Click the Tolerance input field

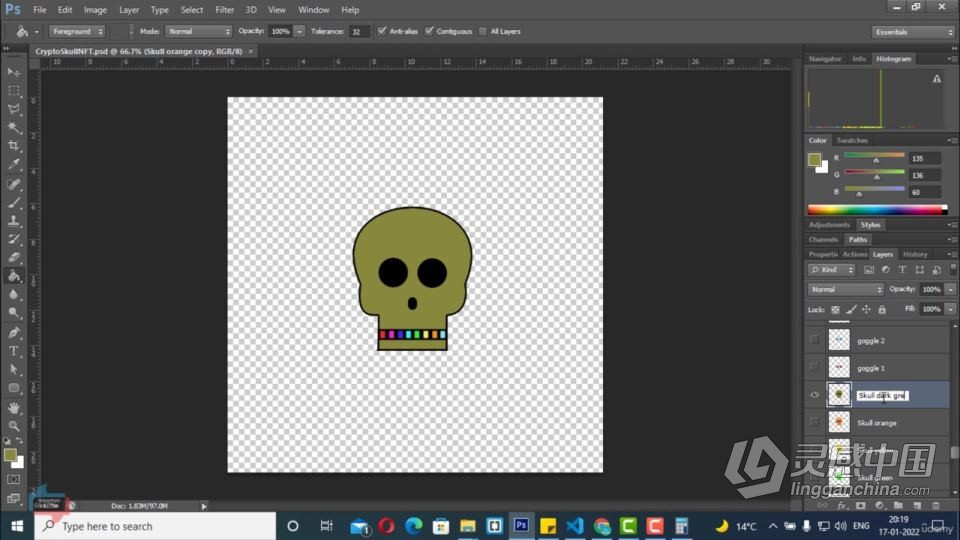pos(359,31)
